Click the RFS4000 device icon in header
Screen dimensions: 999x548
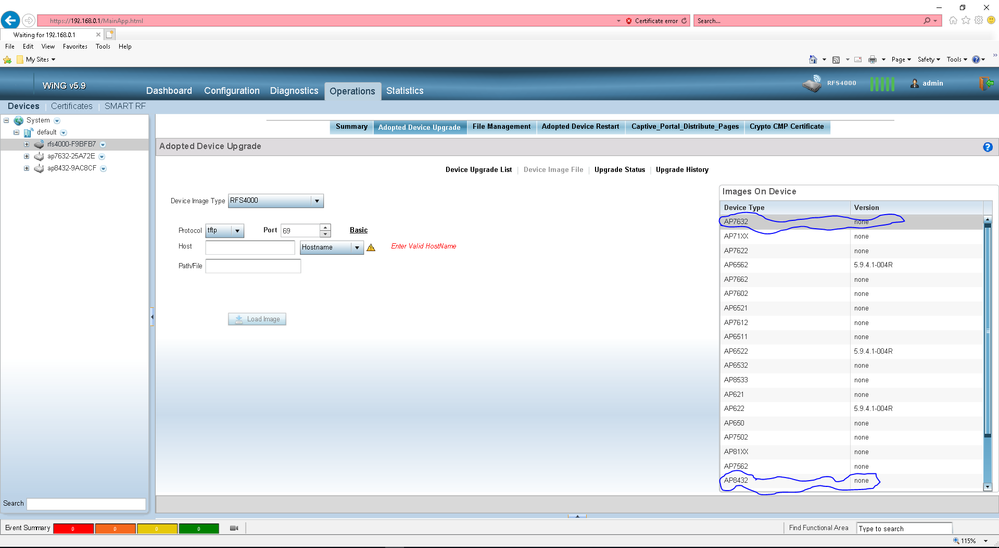[x=812, y=84]
